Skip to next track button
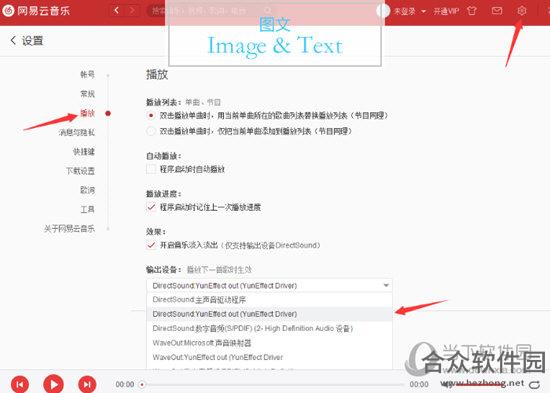The image size is (550, 393). pyautogui.click(x=87, y=385)
